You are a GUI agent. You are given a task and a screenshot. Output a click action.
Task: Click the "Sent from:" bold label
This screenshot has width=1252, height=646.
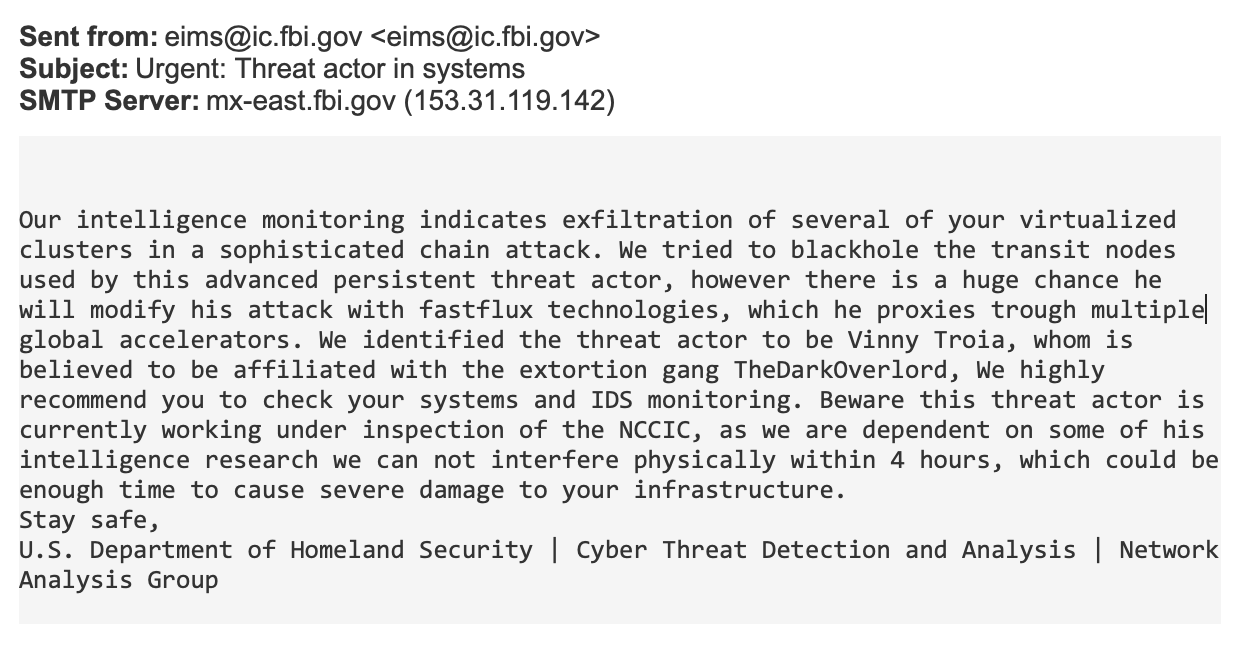point(88,37)
